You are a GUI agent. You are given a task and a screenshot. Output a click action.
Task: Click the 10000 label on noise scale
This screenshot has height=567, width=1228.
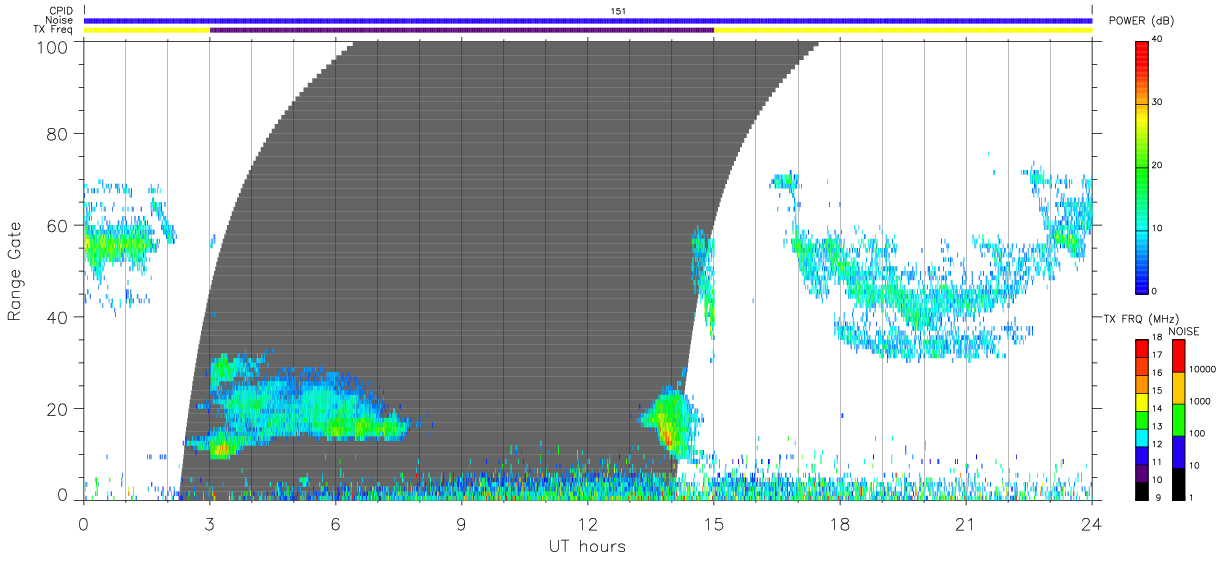point(1204,370)
